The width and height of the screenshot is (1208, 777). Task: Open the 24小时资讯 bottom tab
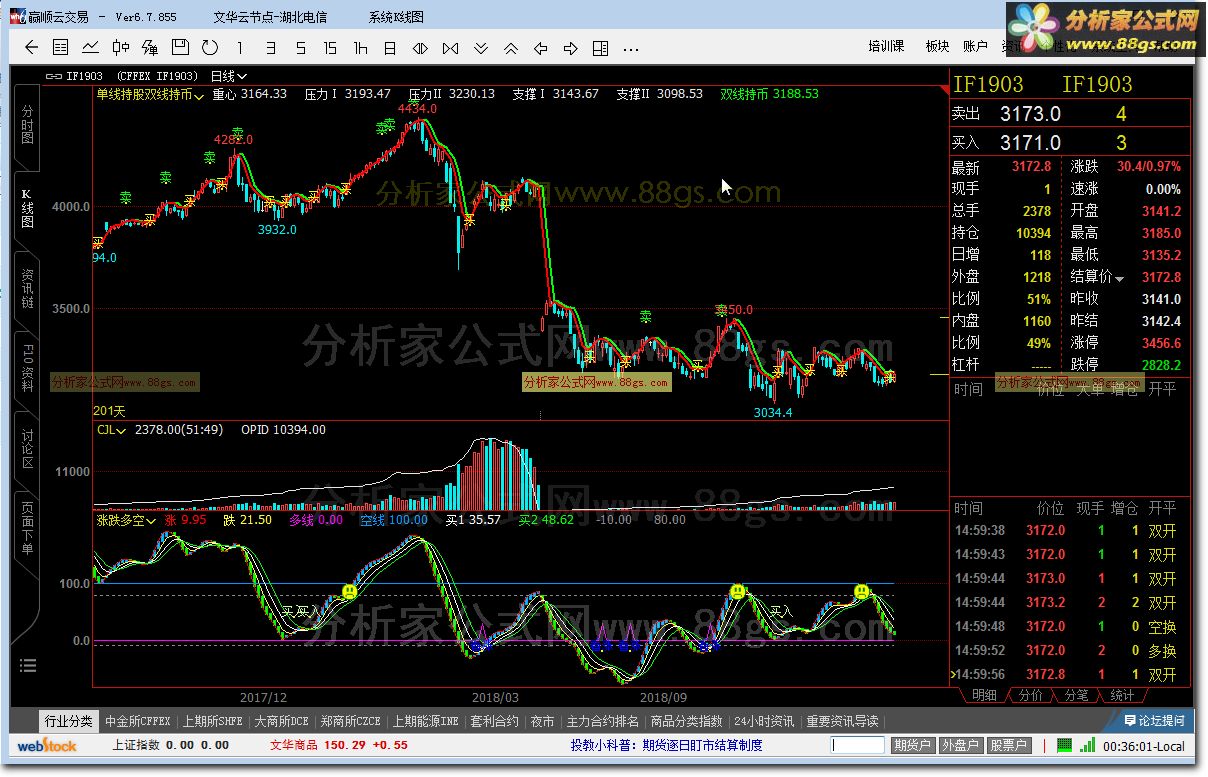[764, 721]
